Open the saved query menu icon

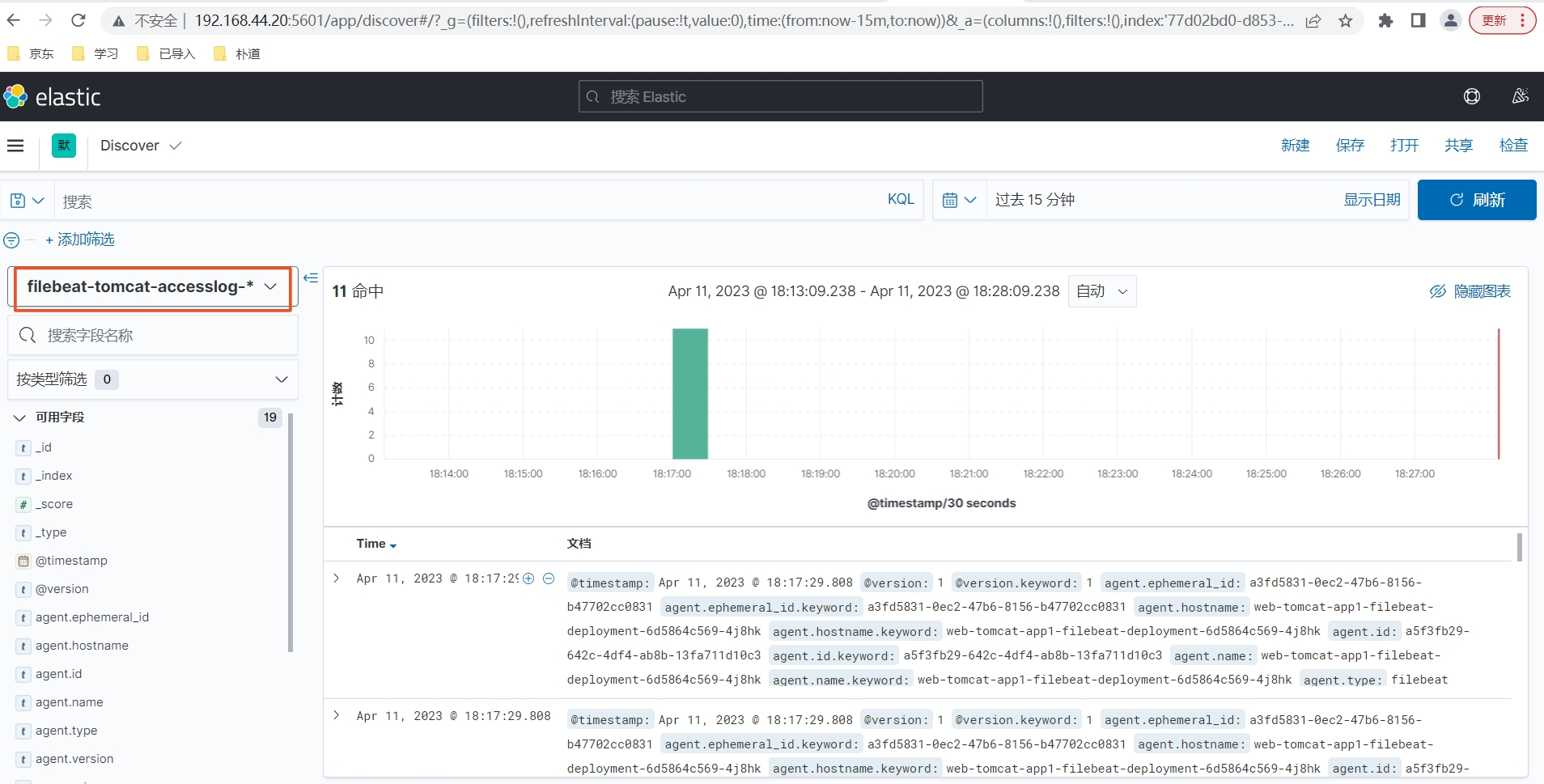click(x=27, y=201)
